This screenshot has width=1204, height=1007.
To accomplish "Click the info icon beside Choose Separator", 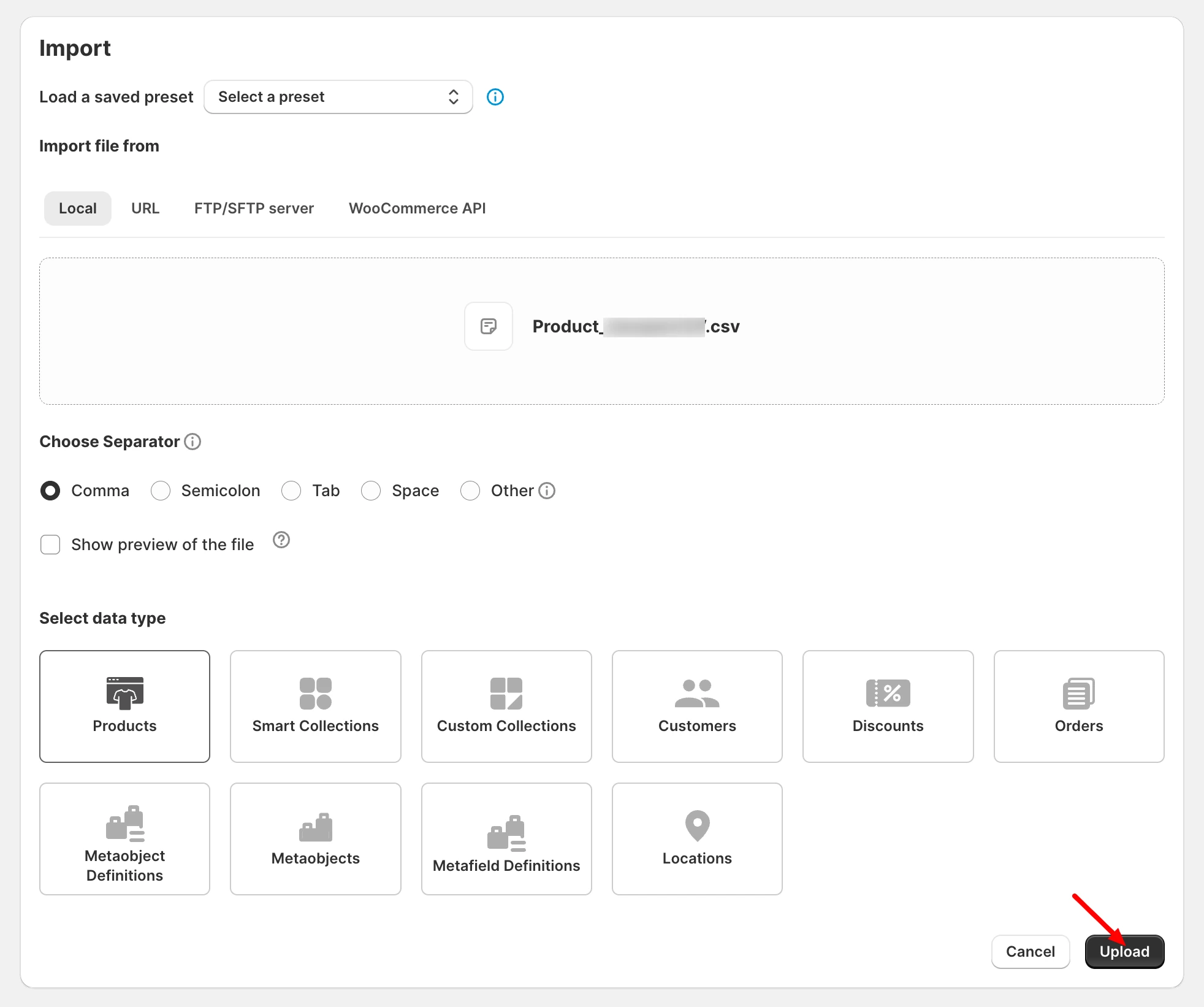I will coord(192,442).
